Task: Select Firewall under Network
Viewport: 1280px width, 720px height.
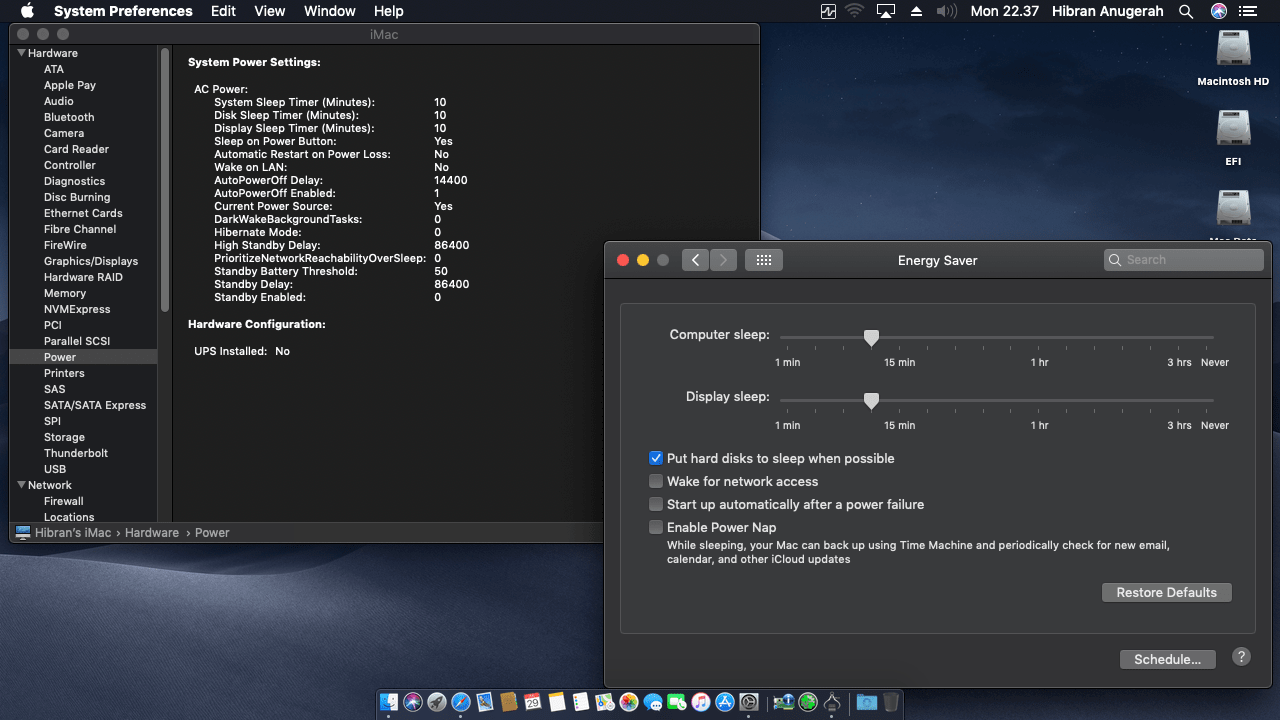Action: click(64, 501)
